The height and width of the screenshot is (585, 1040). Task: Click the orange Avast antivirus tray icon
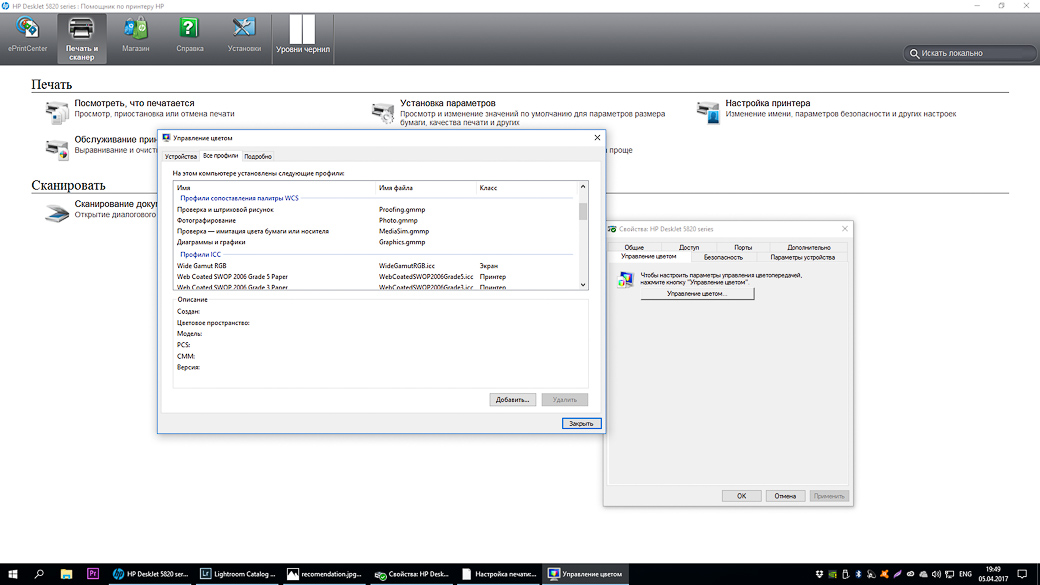coord(884,574)
